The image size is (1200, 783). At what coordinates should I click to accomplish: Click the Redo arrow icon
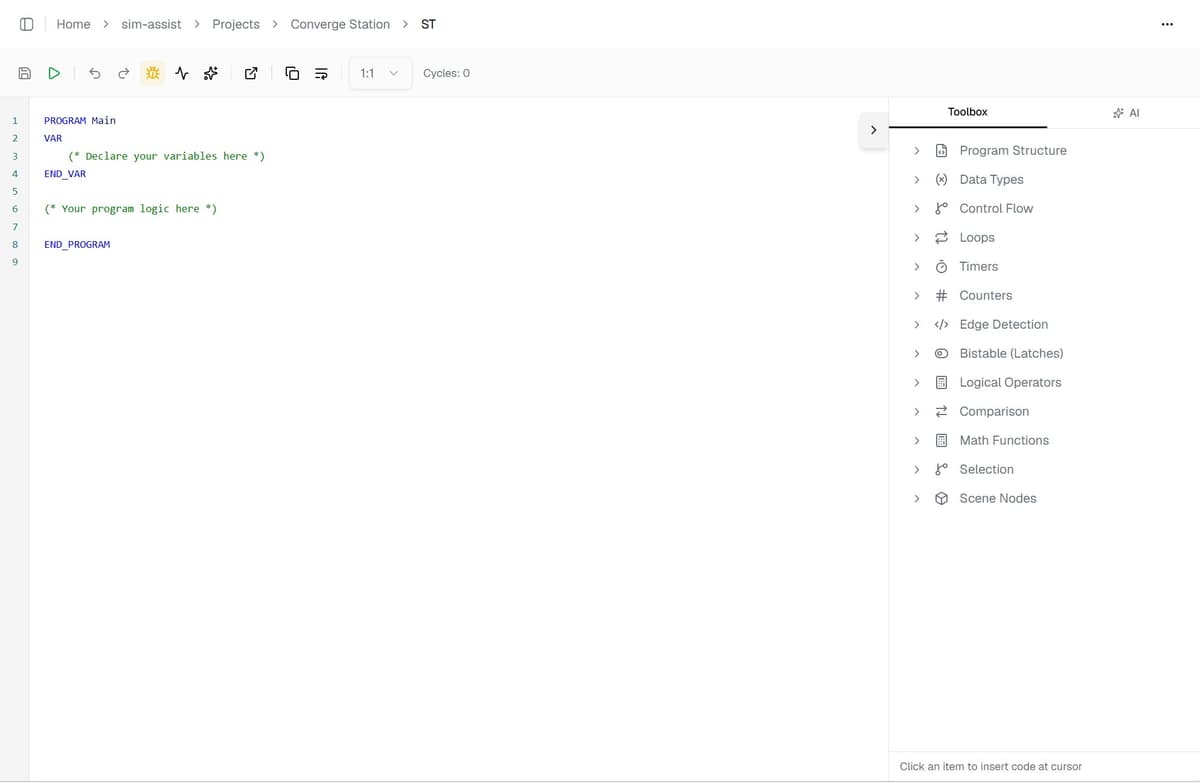click(123, 73)
